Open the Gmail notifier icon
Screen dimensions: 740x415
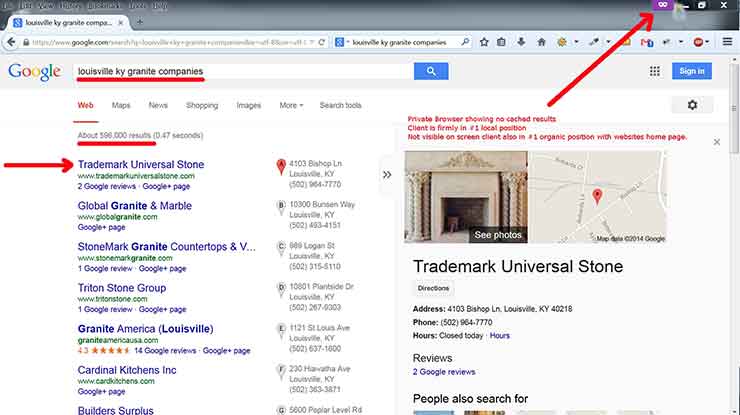647,42
